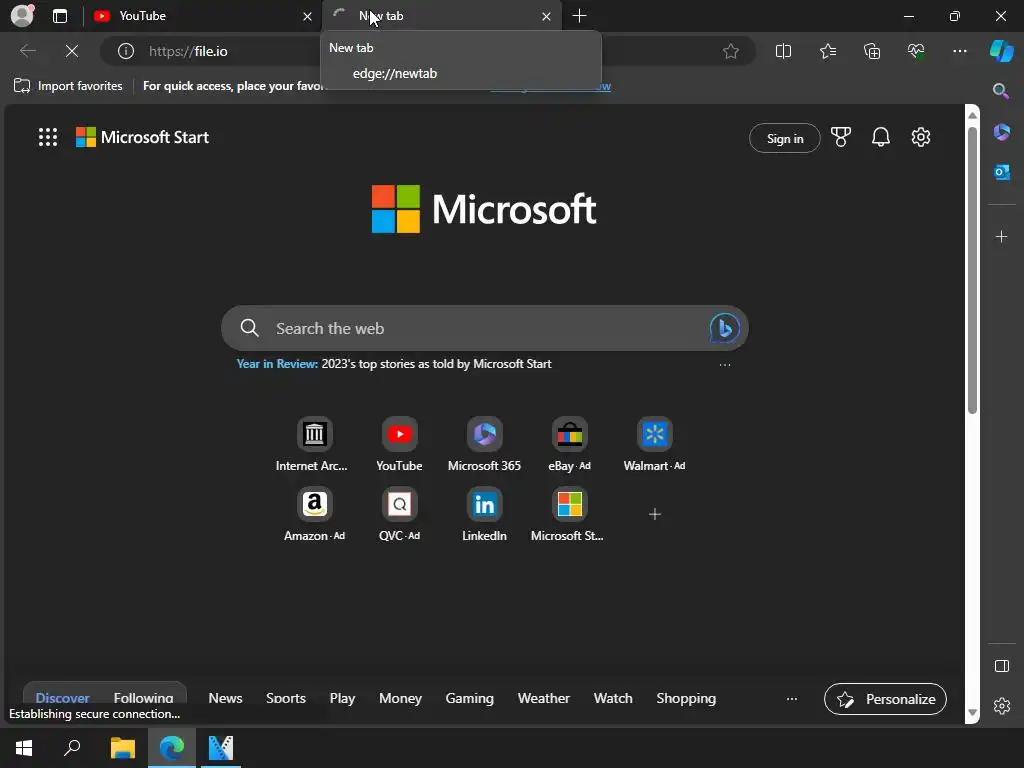Open Amazon quick link
Image resolution: width=1024 pixels, height=768 pixels.
pos(314,515)
